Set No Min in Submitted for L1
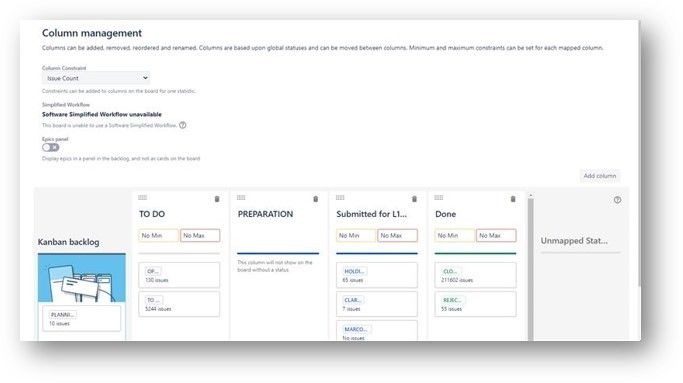 coord(356,235)
